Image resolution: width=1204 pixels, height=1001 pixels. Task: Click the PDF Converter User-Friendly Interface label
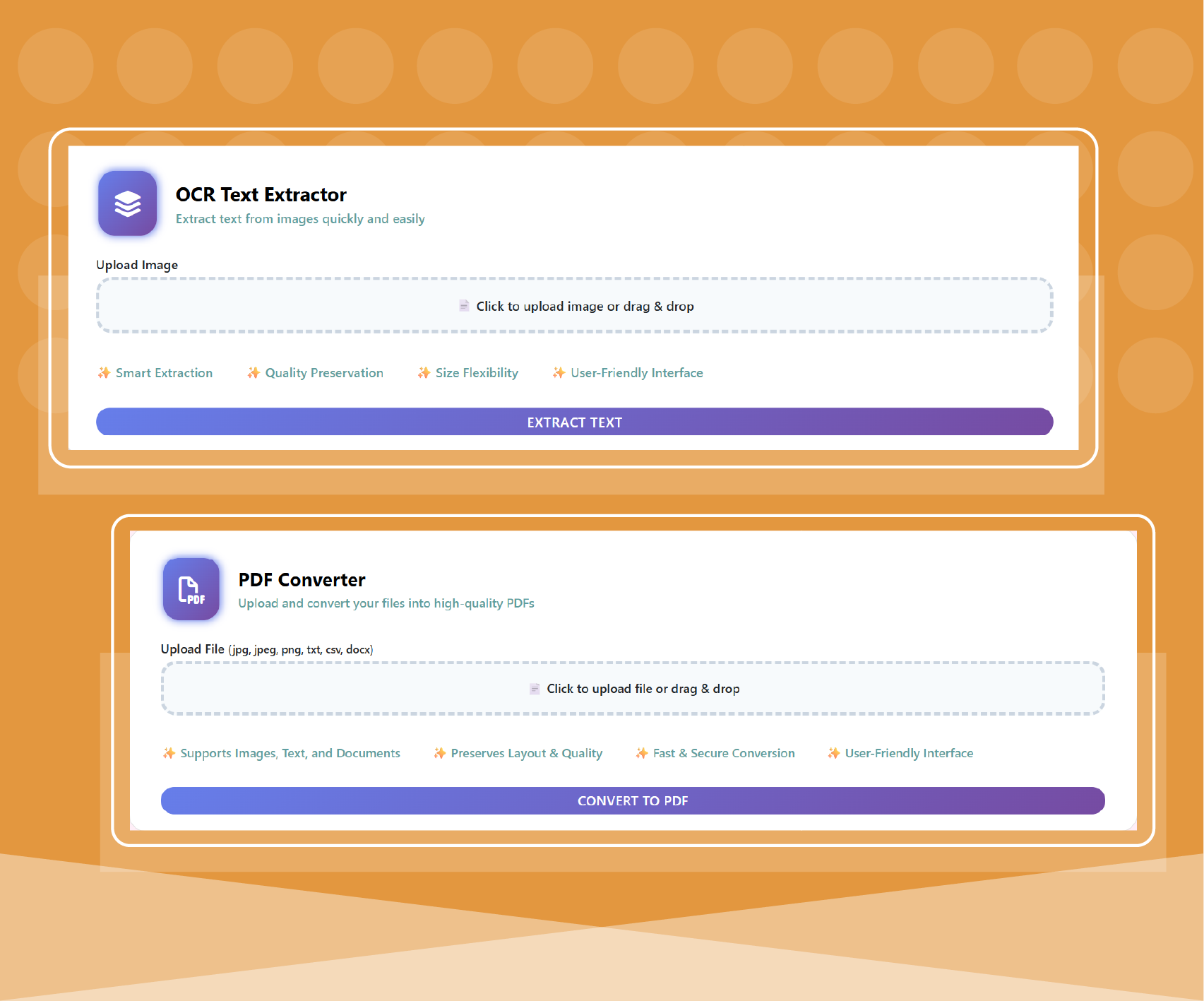click(909, 753)
